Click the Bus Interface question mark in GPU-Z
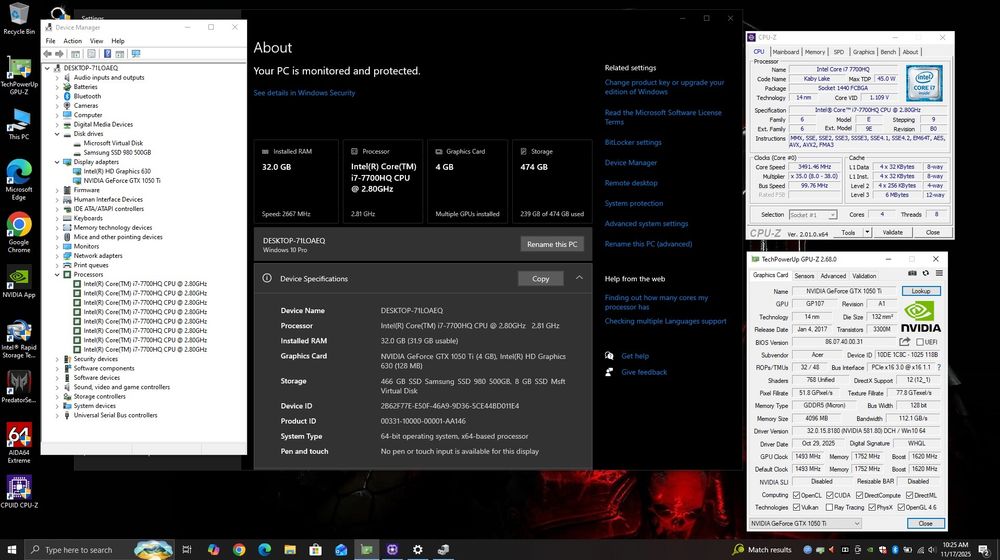Image resolution: width=1000 pixels, height=560 pixels. (938, 367)
